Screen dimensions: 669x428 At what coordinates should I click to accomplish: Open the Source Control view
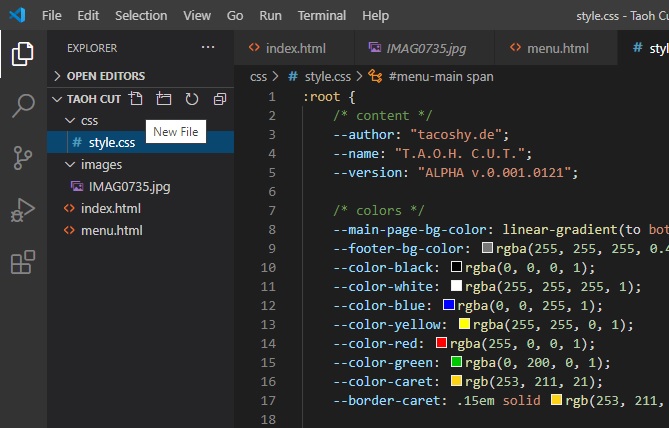tap(22, 158)
